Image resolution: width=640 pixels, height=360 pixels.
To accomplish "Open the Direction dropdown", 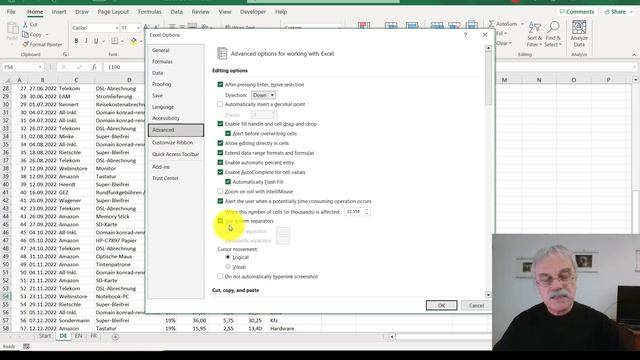I will (263, 95).
